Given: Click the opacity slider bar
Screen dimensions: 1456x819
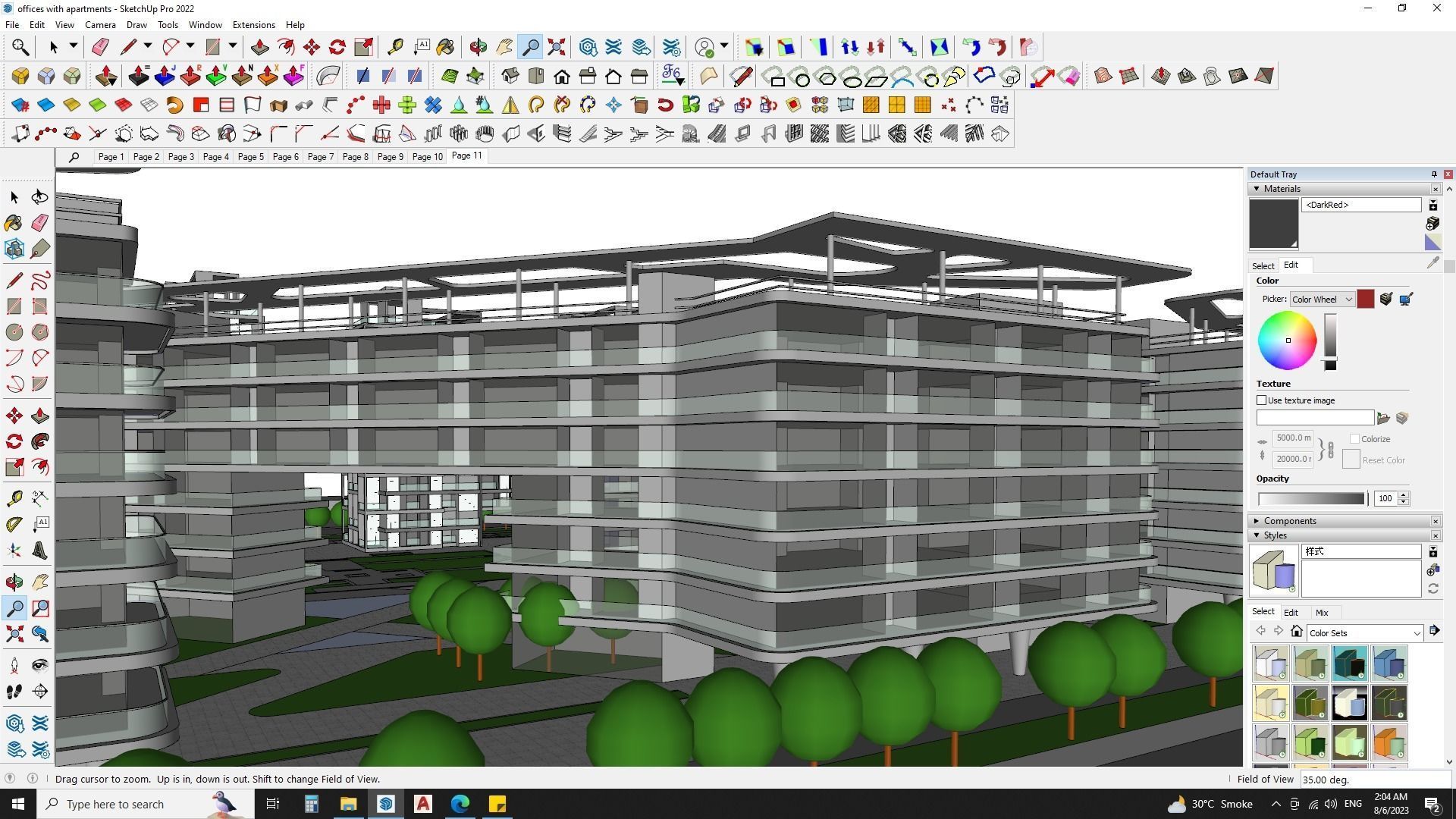Looking at the screenshot, I should click(1311, 498).
